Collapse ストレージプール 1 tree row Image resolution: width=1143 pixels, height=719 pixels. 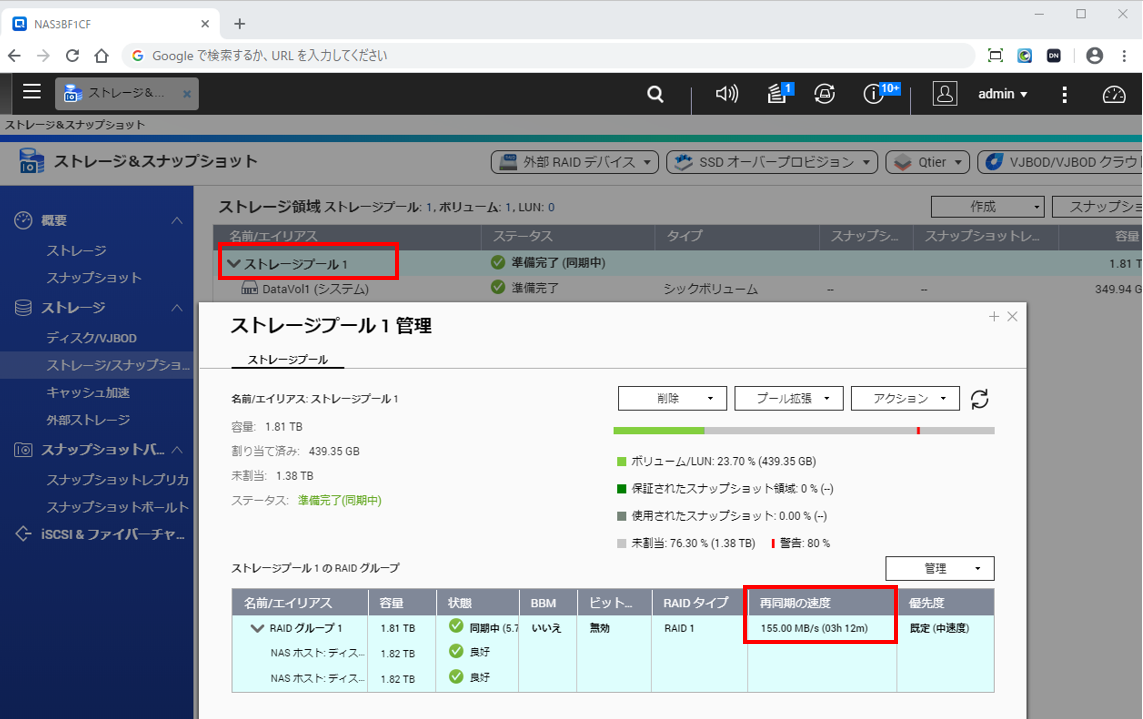(234, 264)
